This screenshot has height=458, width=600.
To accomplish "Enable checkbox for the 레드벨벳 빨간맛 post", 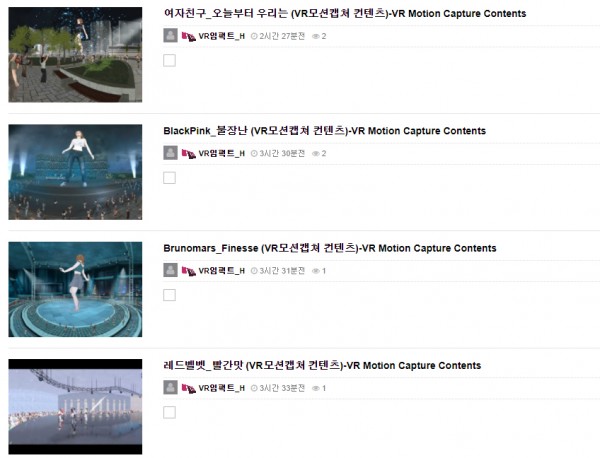I will (x=170, y=412).
